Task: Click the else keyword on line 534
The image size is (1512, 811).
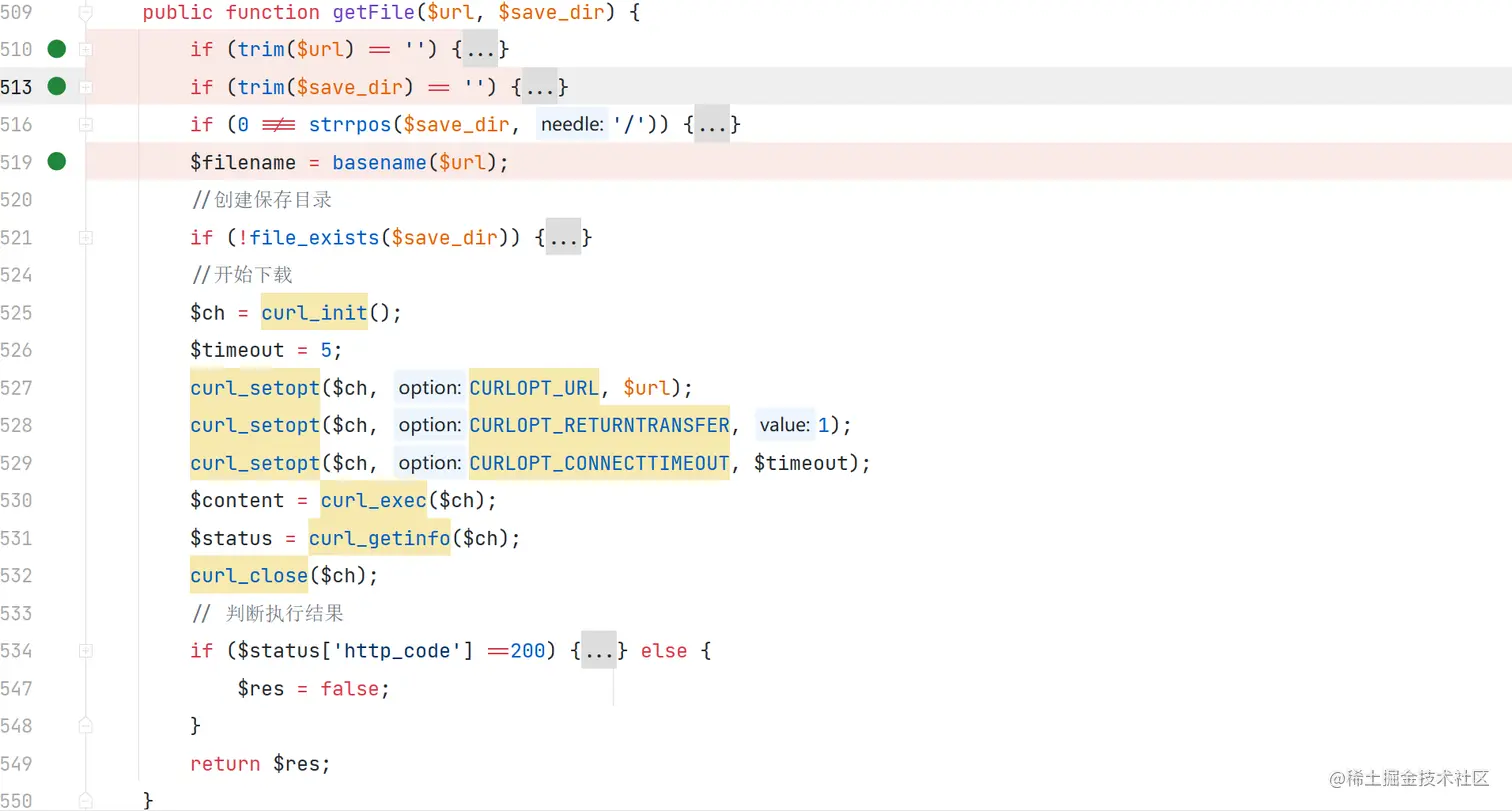Action: tap(664, 651)
